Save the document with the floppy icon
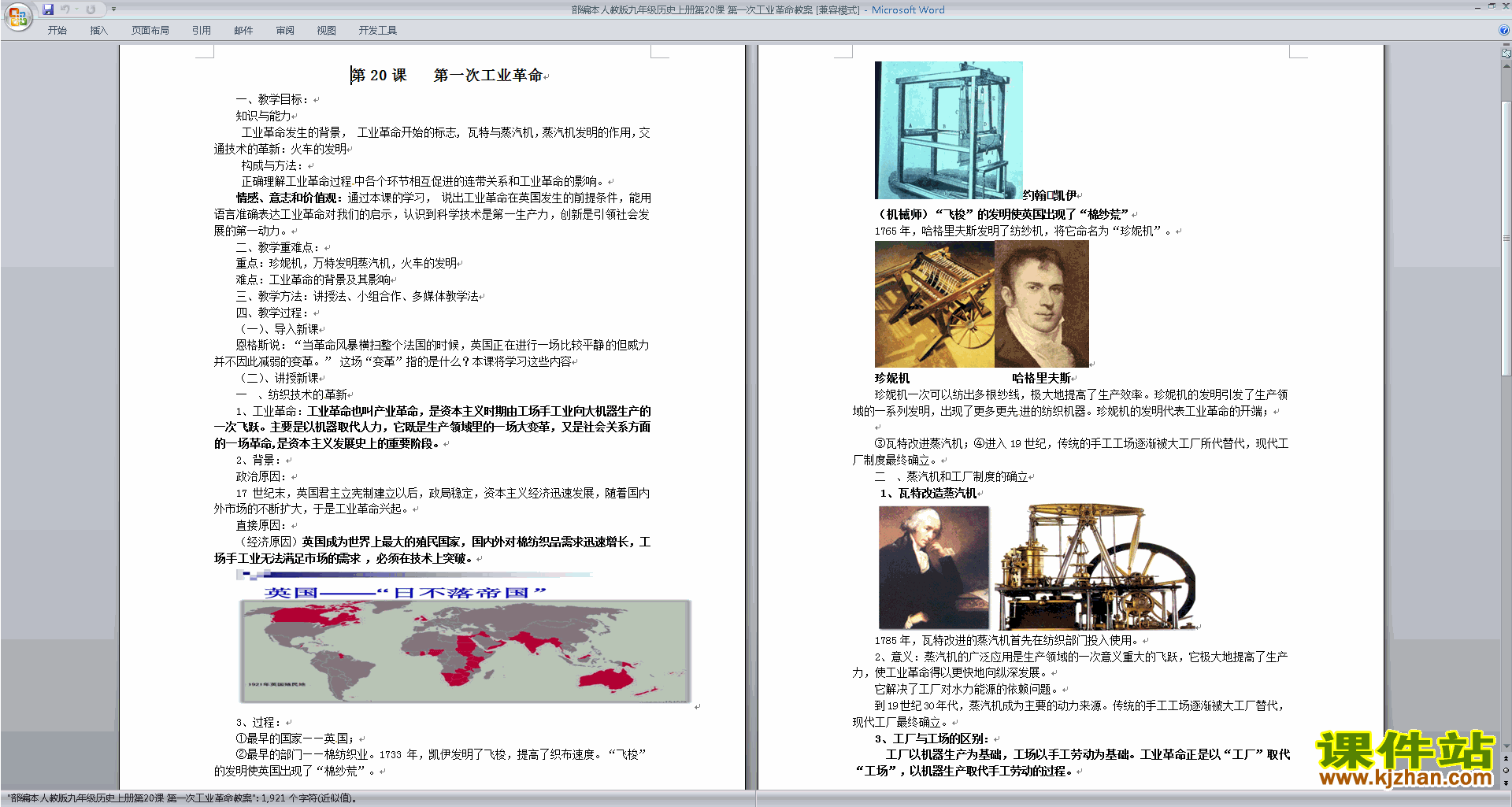 click(x=48, y=9)
